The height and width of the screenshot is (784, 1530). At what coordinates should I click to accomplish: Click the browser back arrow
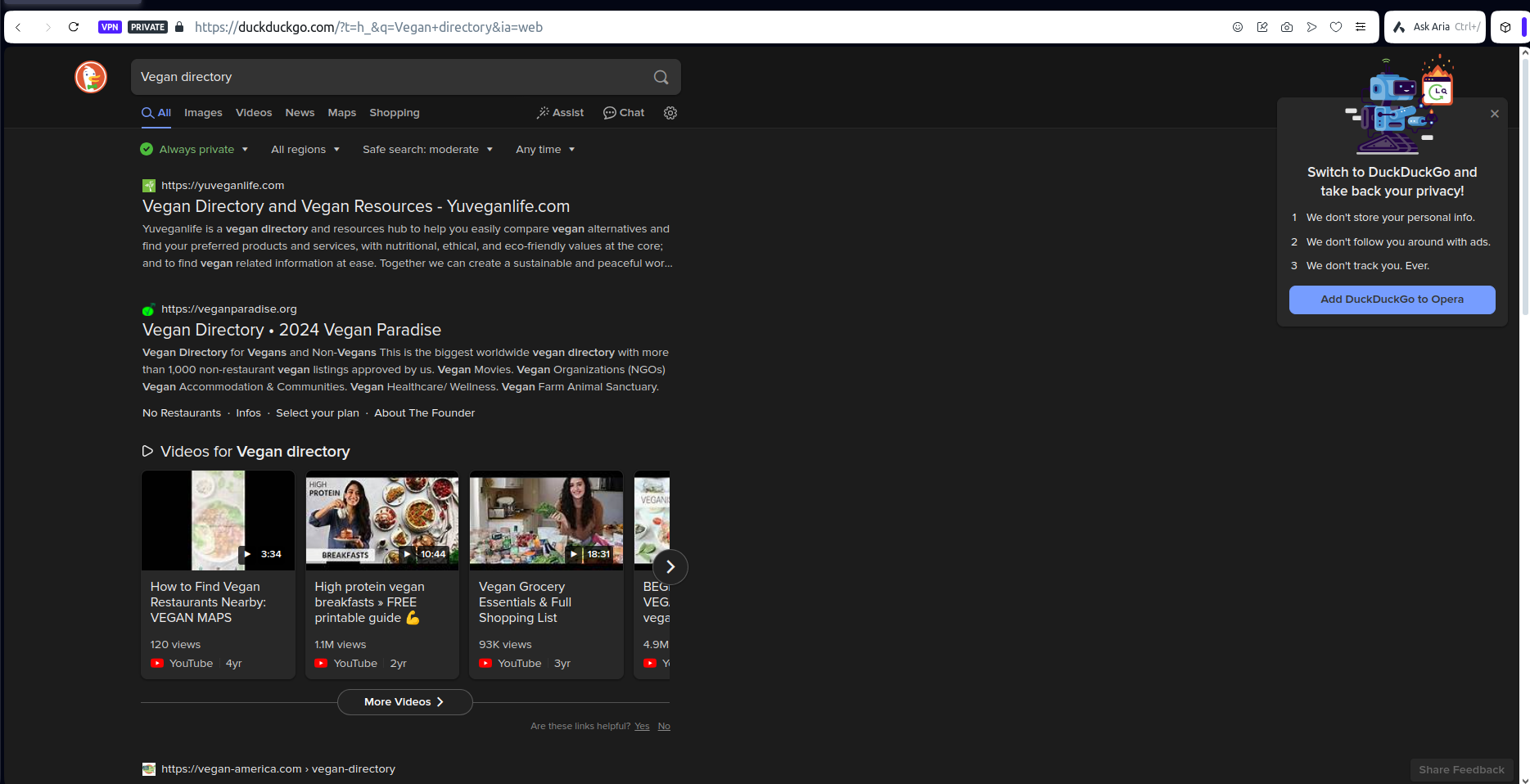[x=18, y=27]
